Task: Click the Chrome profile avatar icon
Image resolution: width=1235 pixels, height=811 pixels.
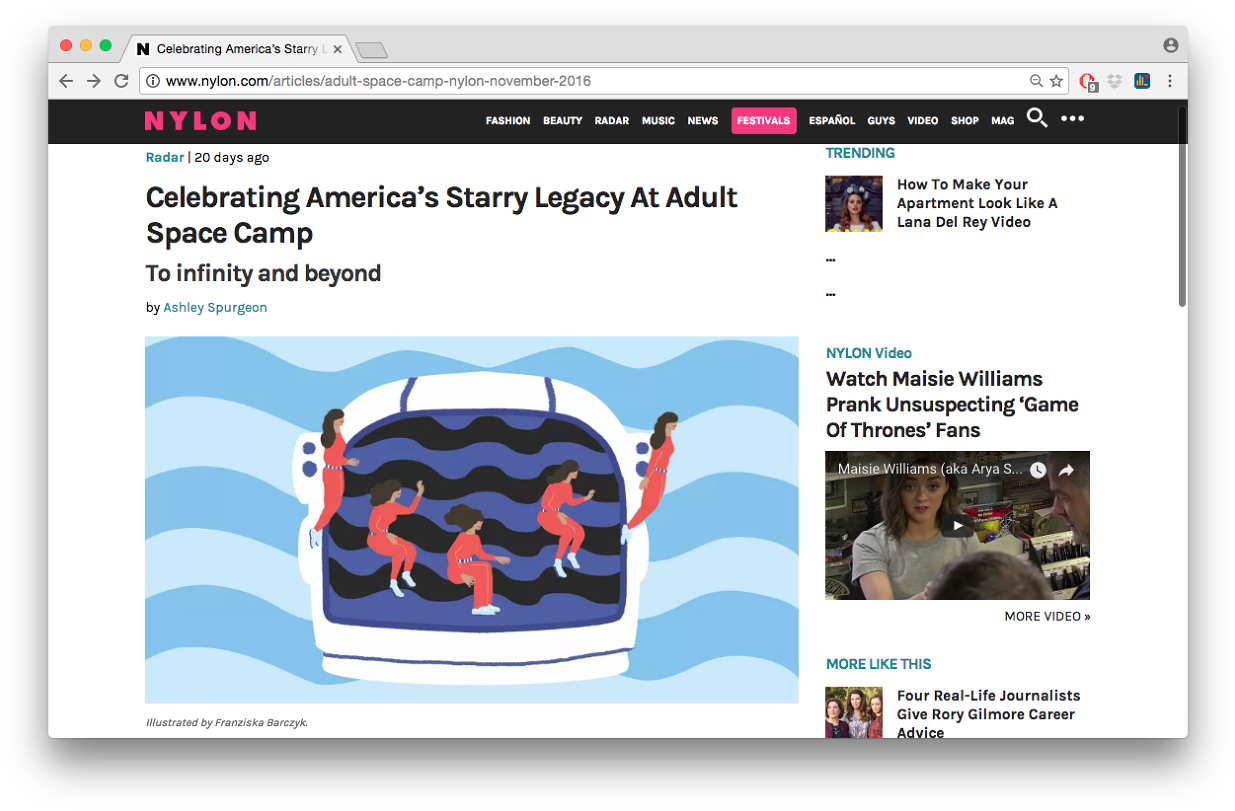Action: coord(1170,46)
